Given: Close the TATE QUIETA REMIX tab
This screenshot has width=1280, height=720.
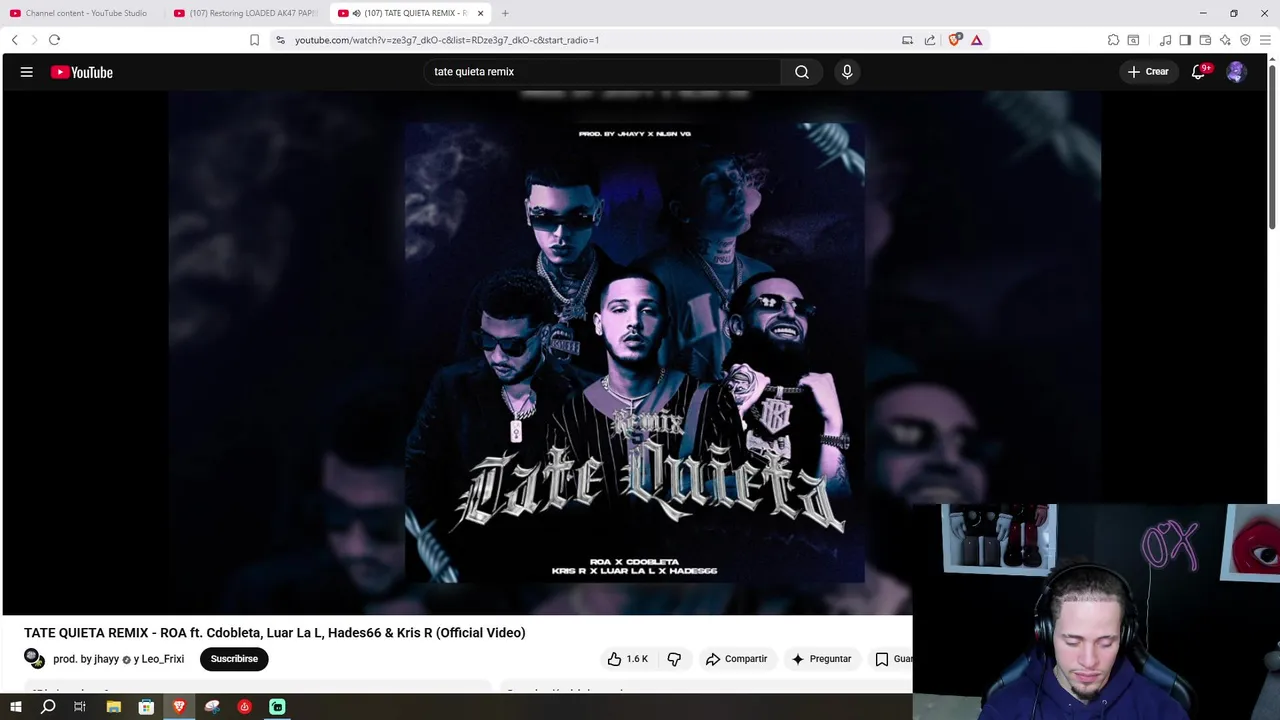Looking at the screenshot, I should point(481,13).
